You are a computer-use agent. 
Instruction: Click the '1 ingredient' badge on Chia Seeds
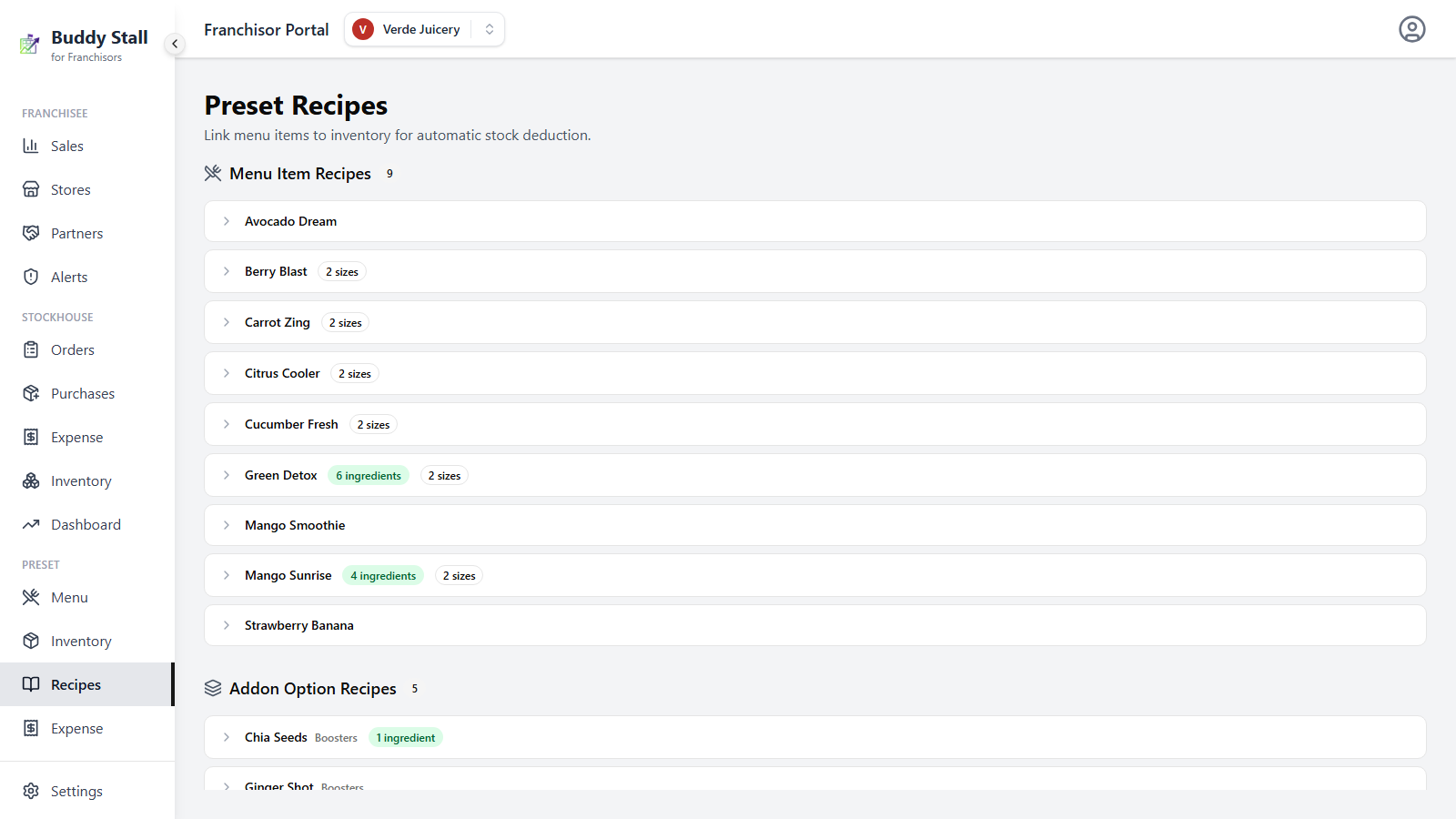tap(406, 737)
